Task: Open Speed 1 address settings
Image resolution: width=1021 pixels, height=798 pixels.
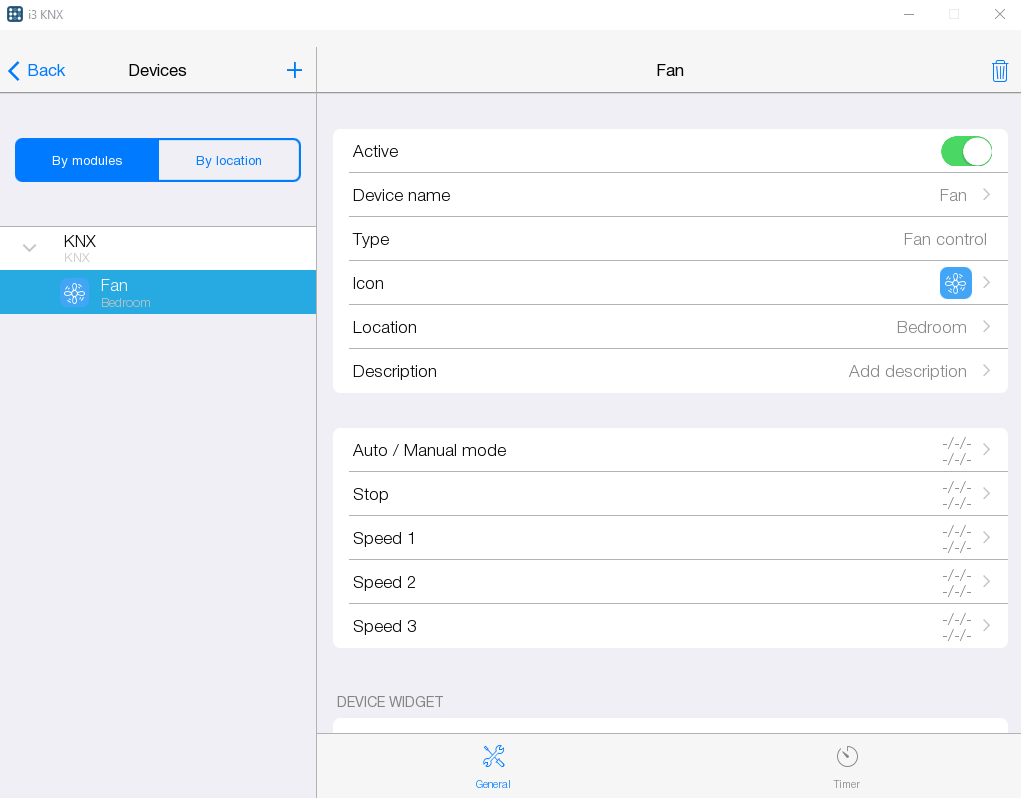Action: (x=670, y=538)
